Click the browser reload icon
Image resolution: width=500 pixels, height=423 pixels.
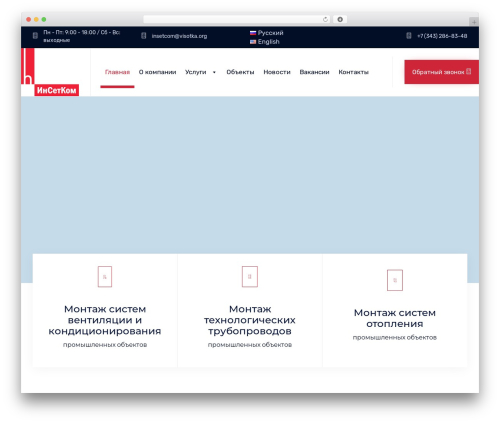click(325, 19)
